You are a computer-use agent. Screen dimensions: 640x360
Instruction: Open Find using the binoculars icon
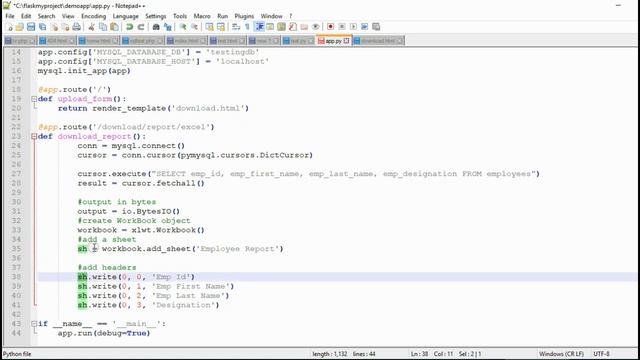pos(156,27)
